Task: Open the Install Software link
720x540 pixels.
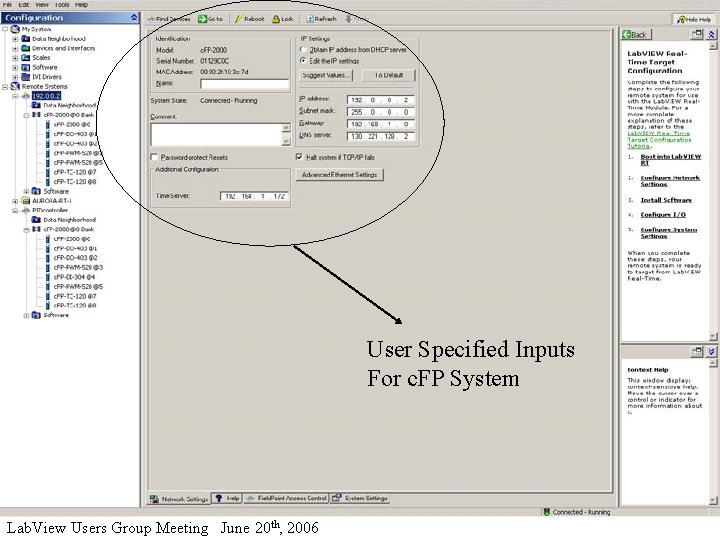Action: pos(666,200)
